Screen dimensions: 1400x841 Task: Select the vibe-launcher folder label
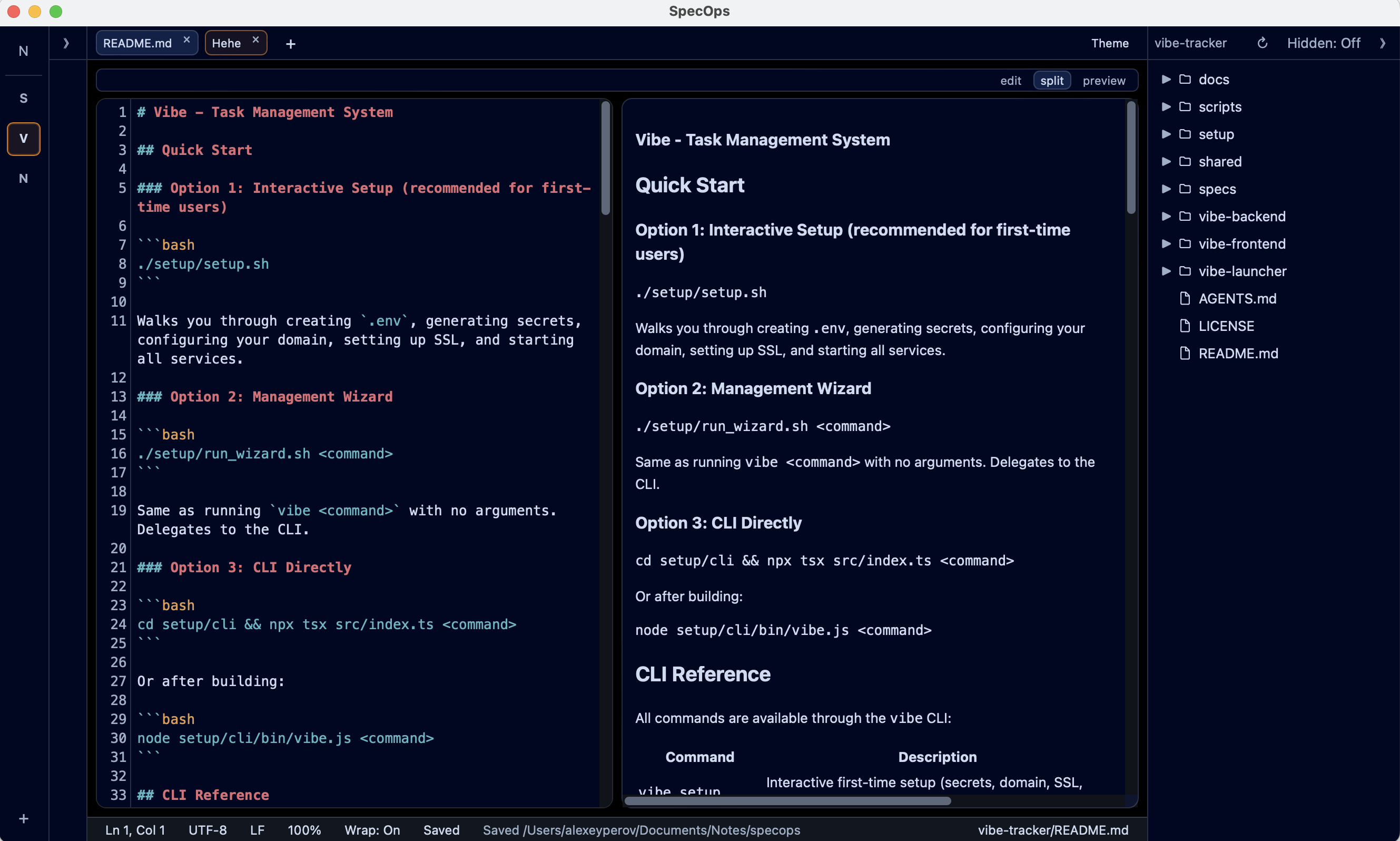(1242, 271)
